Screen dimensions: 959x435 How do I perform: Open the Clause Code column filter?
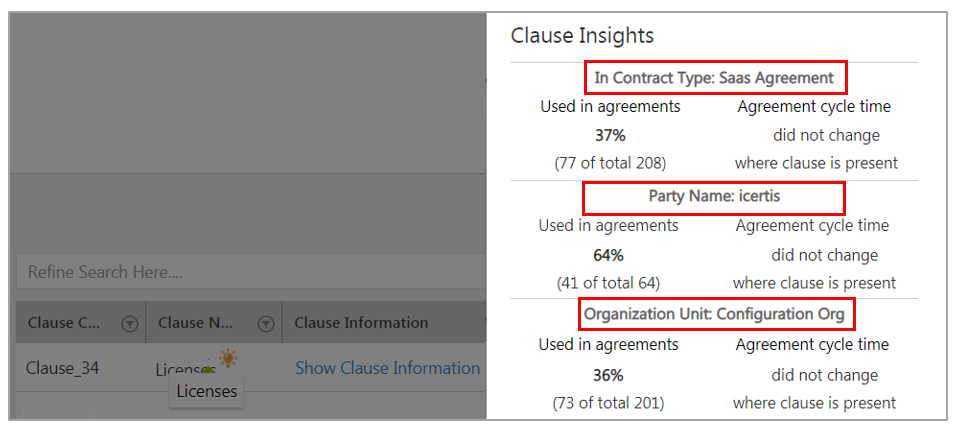tap(129, 323)
